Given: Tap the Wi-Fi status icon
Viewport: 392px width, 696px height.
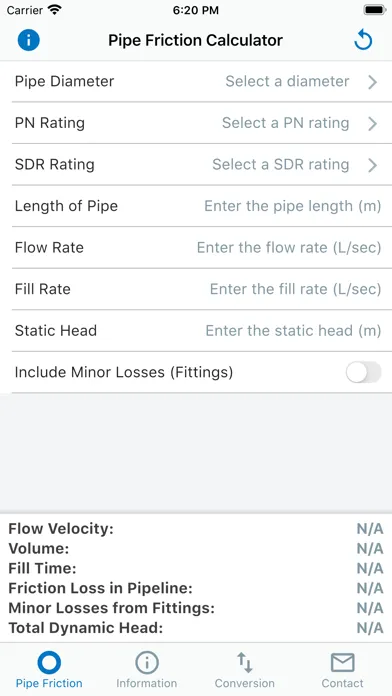Looking at the screenshot, I should (x=55, y=10).
